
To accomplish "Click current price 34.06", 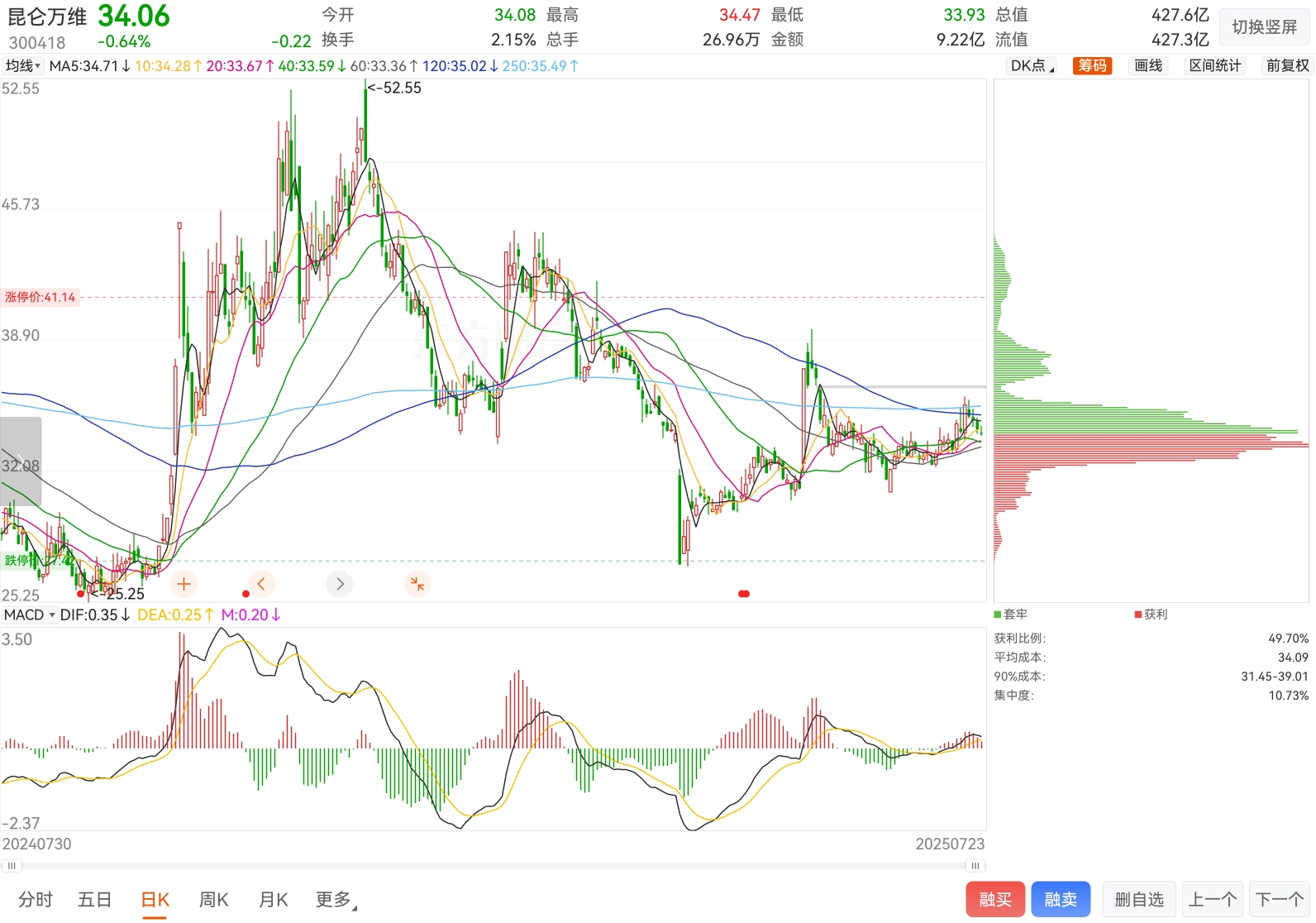I will [134, 16].
